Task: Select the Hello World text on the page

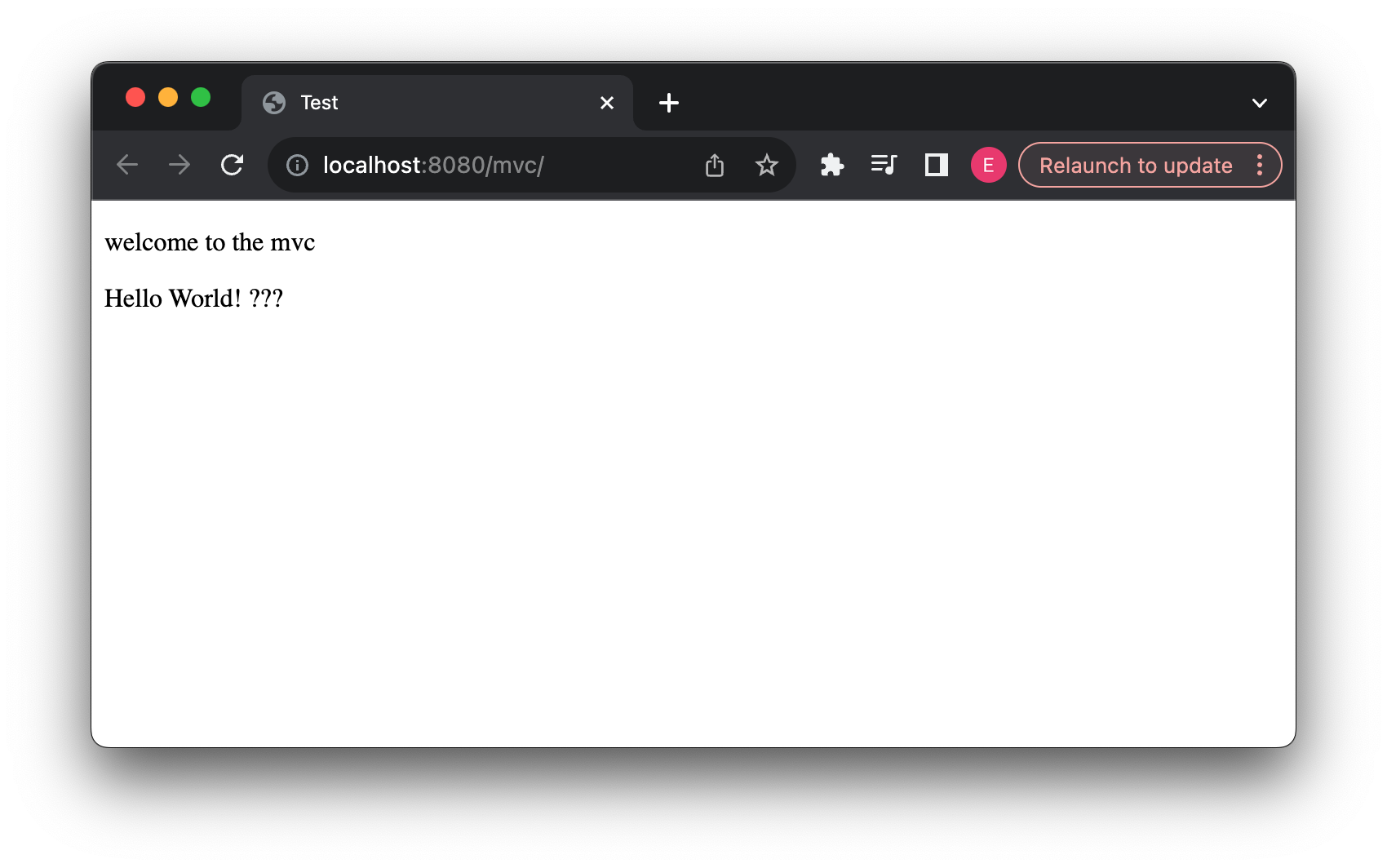Action: click(x=193, y=297)
